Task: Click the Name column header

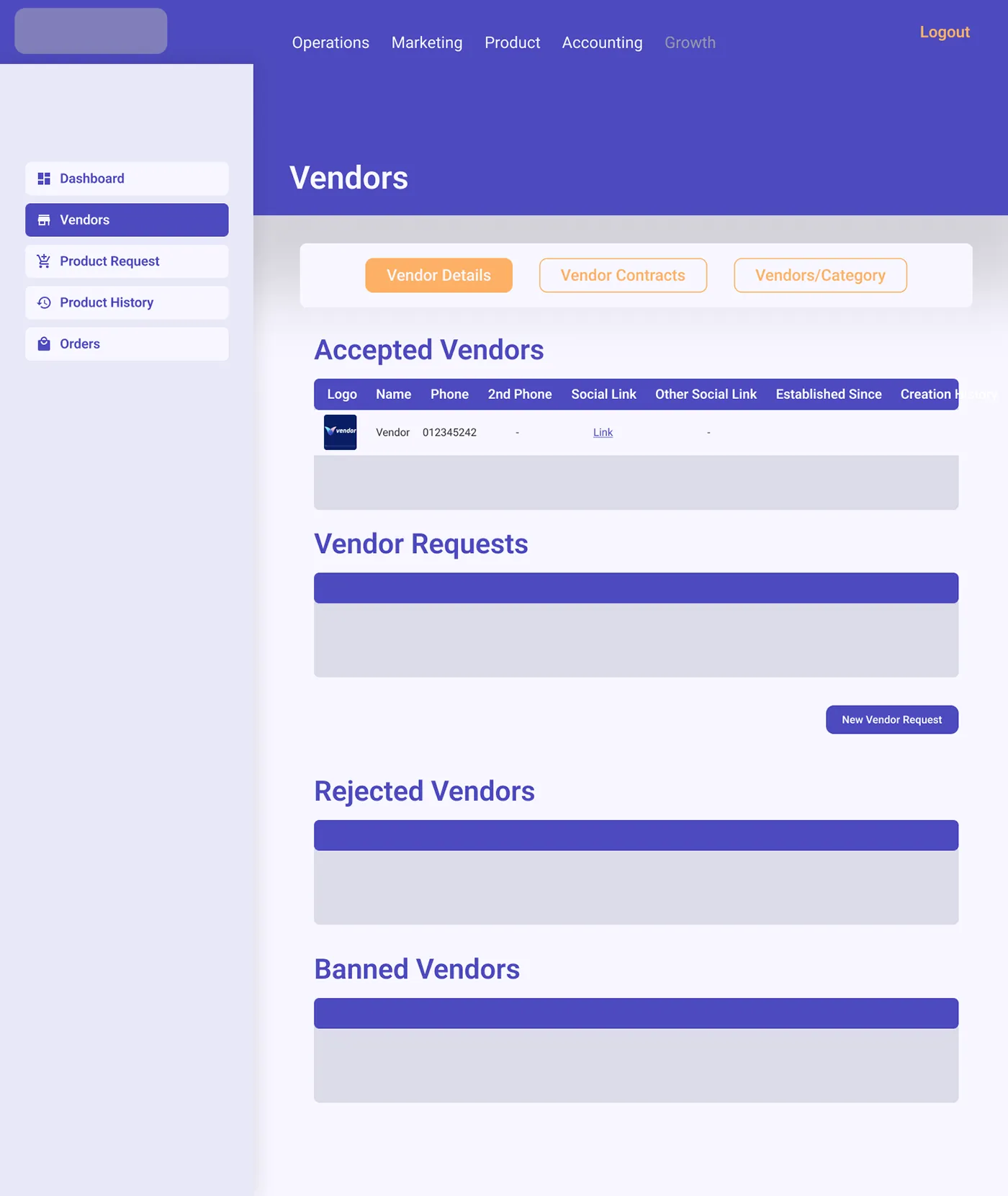Action: (394, 394)
